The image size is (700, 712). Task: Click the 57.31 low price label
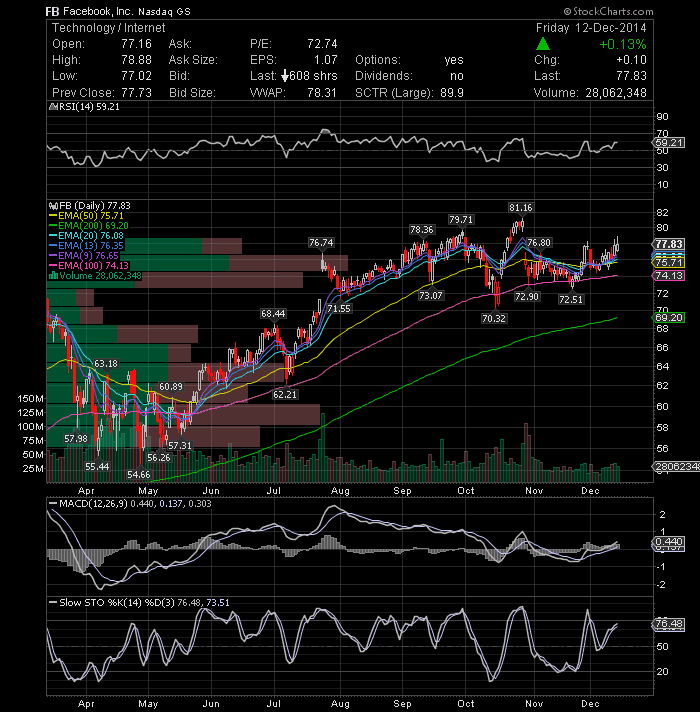coord(180,445)
